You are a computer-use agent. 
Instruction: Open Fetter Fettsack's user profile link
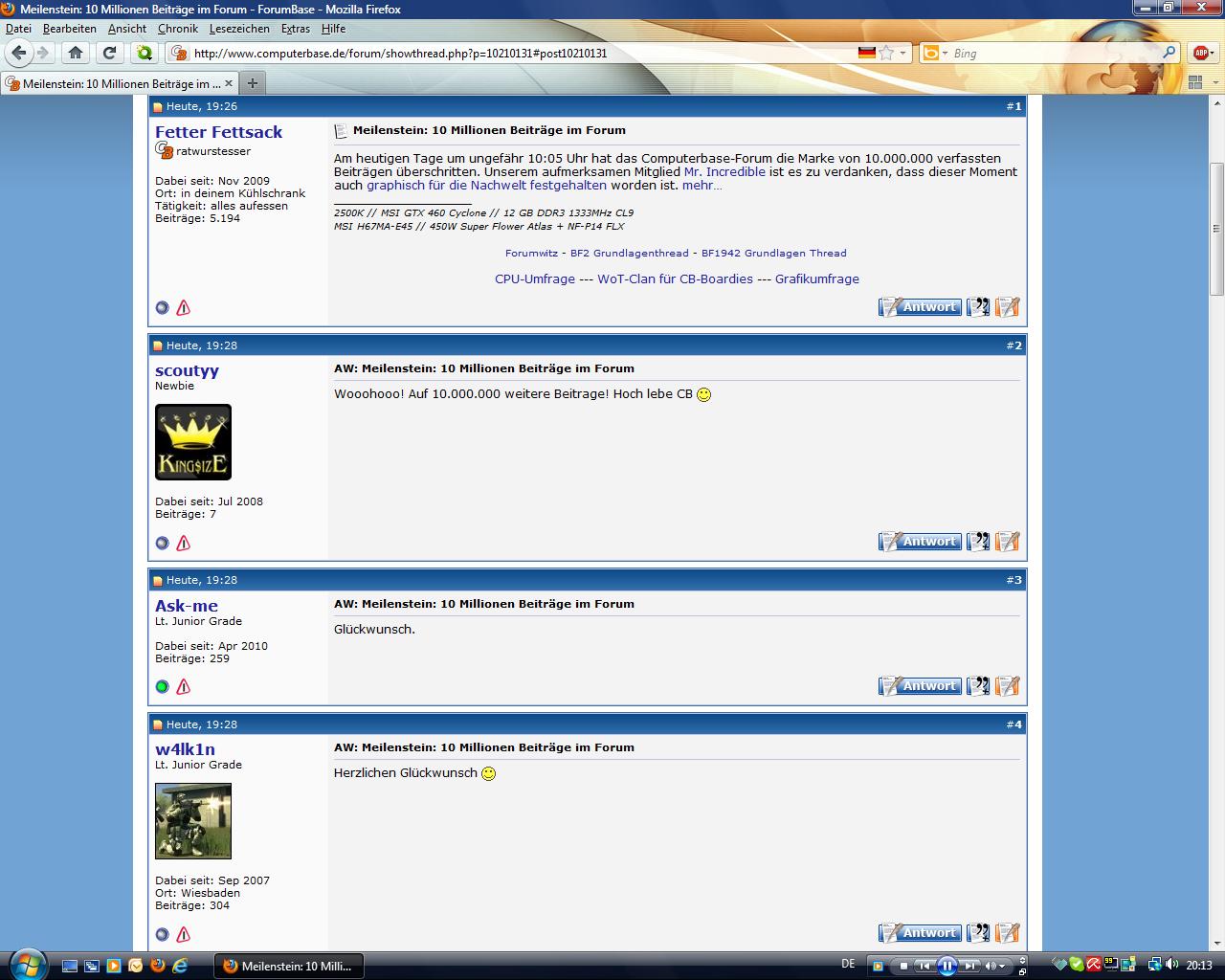[218, 132]
